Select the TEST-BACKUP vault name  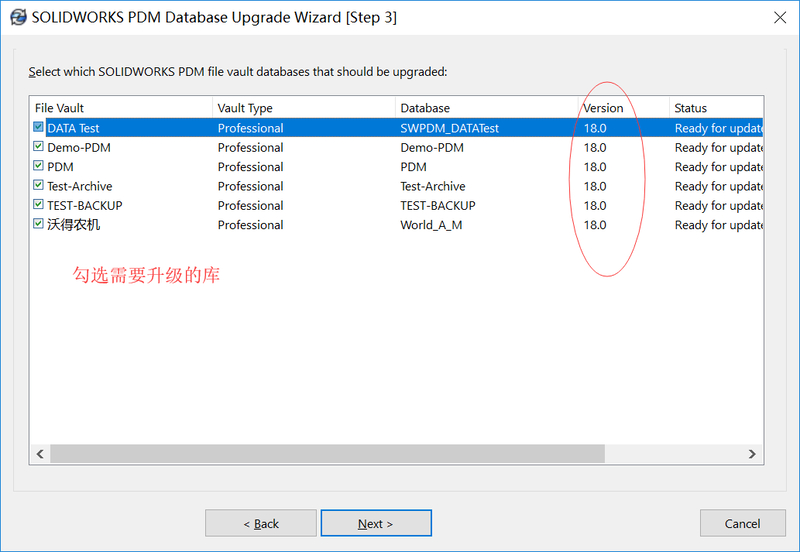click(x=85, y=206)
